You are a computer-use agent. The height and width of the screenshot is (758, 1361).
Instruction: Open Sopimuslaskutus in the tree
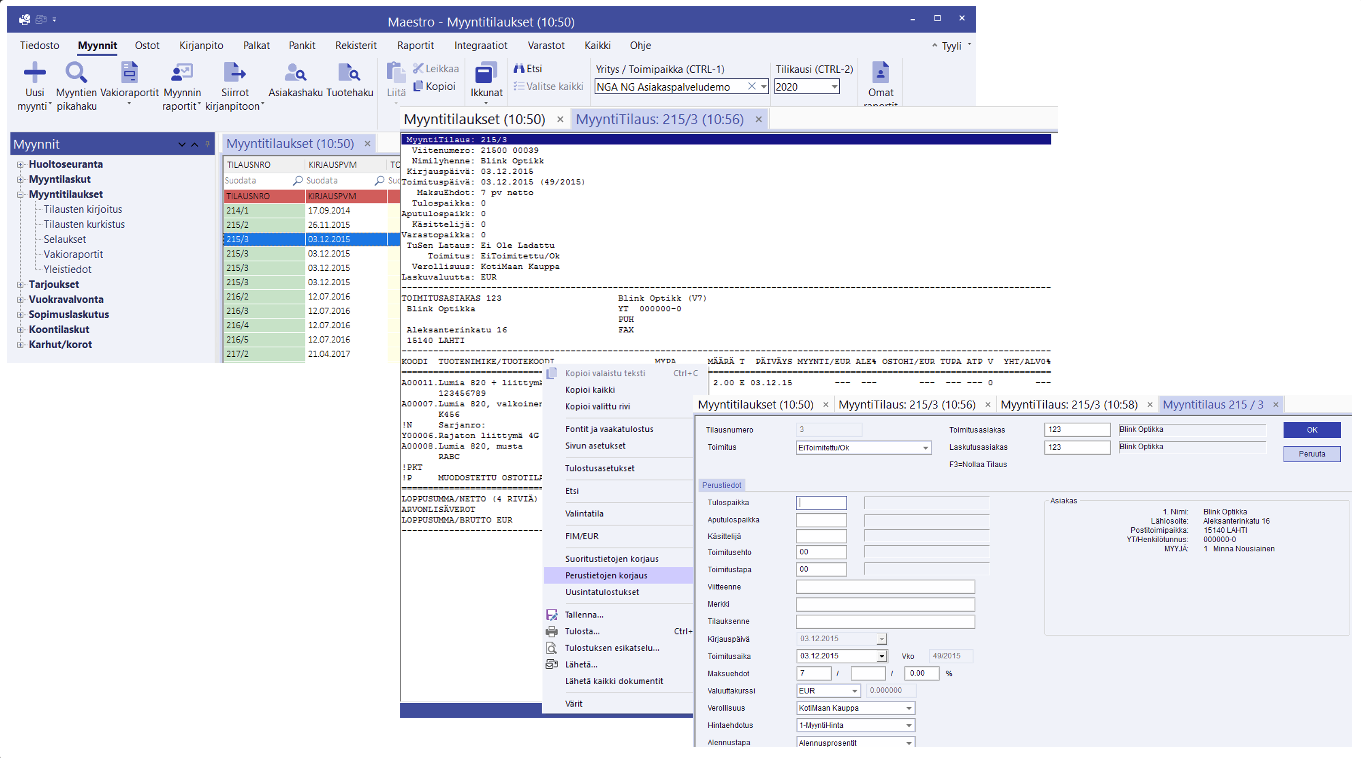coord(69,315)
